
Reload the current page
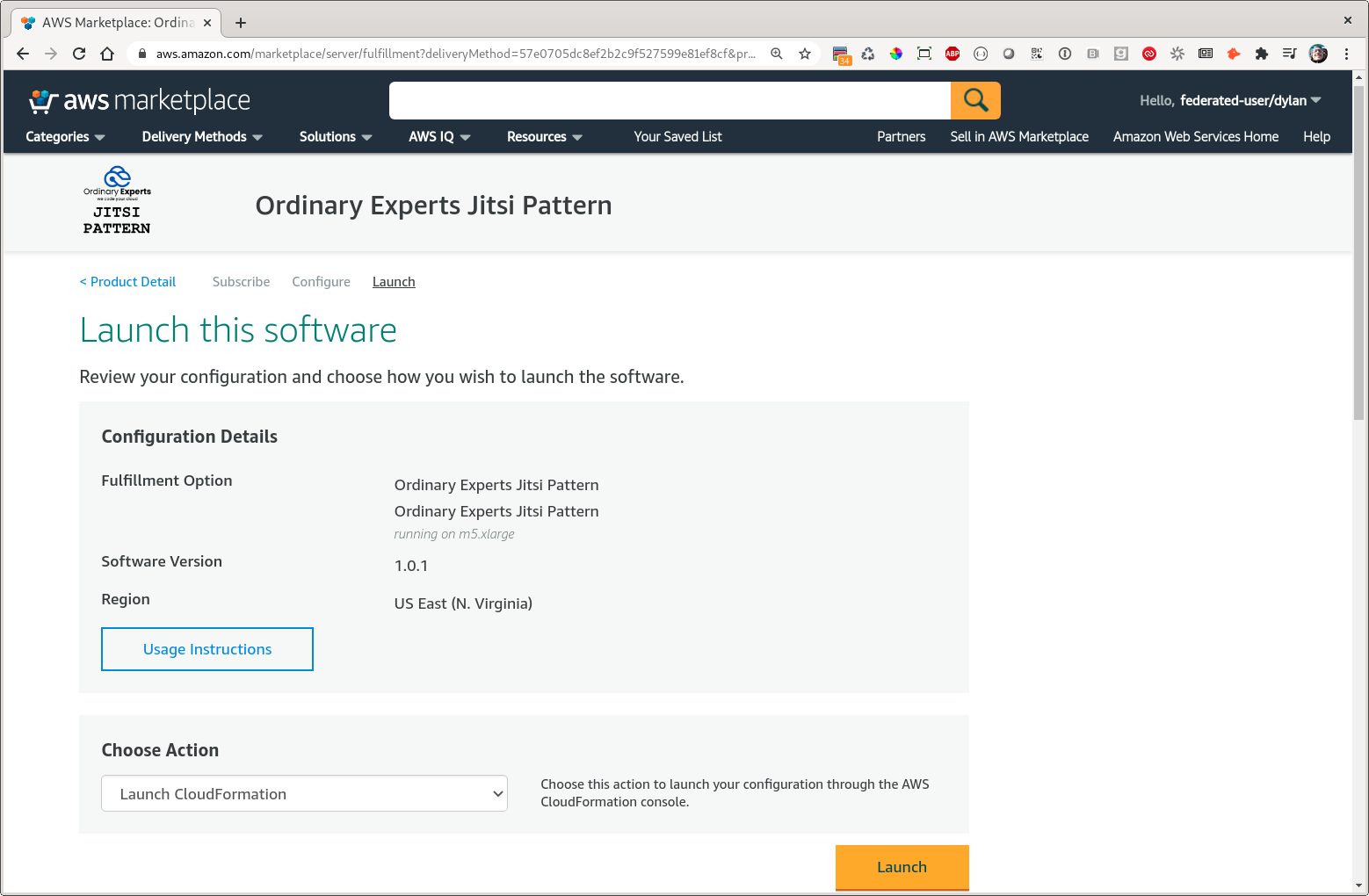79,54
